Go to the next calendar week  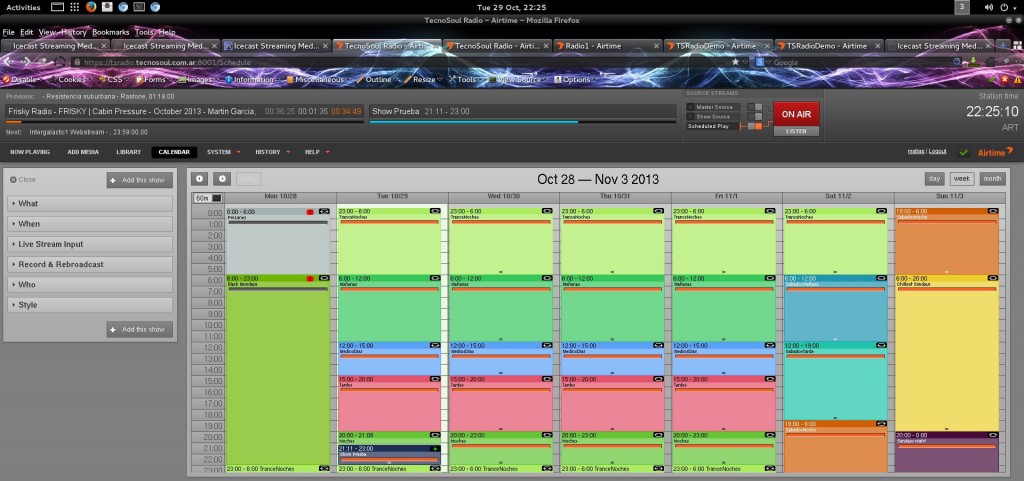[222, 179]
